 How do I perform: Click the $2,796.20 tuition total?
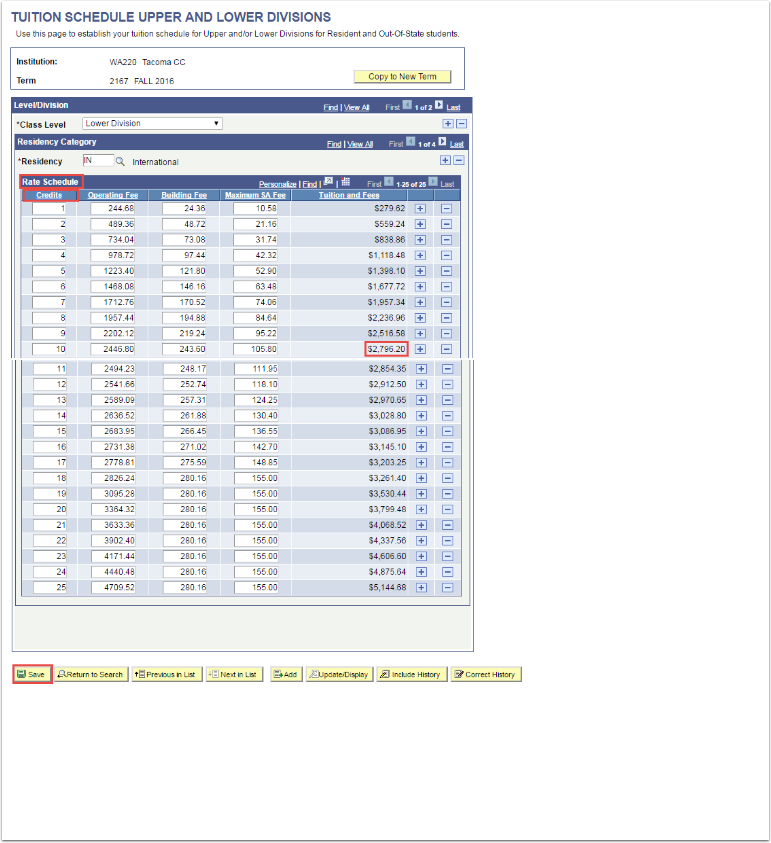pyautogui.click(x=387, y=349)
